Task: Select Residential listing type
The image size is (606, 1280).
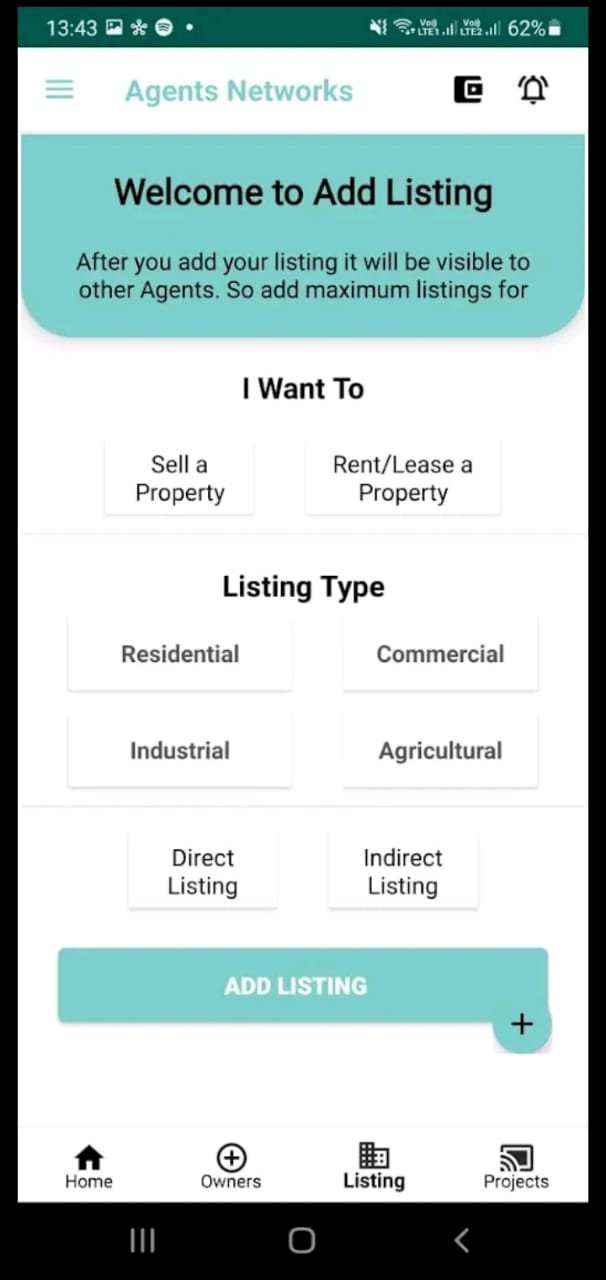Action: [180, 654]
